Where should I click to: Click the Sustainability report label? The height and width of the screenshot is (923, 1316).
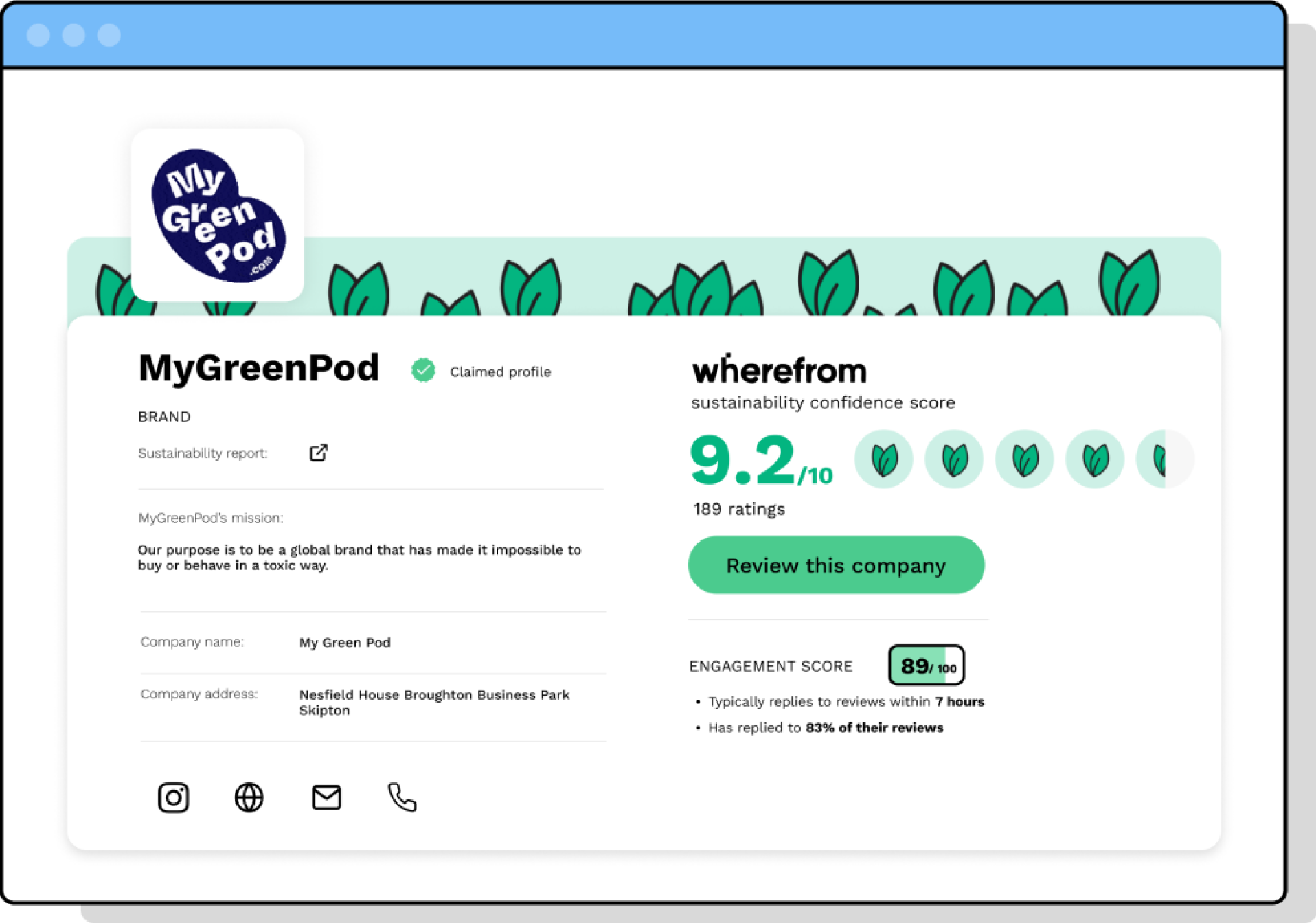(x=203, y=453)
